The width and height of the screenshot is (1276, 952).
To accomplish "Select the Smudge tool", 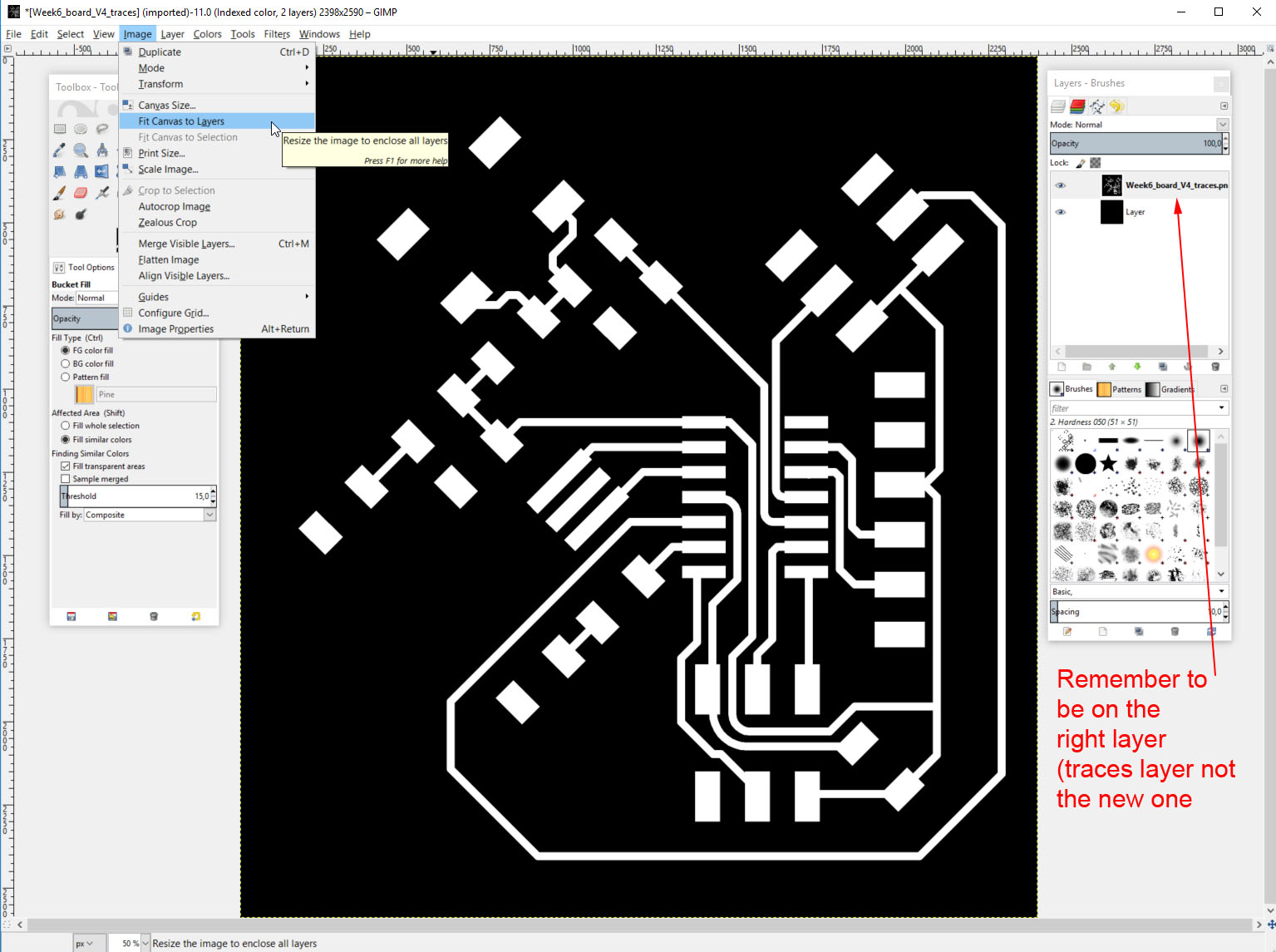I will click(60, 215).
